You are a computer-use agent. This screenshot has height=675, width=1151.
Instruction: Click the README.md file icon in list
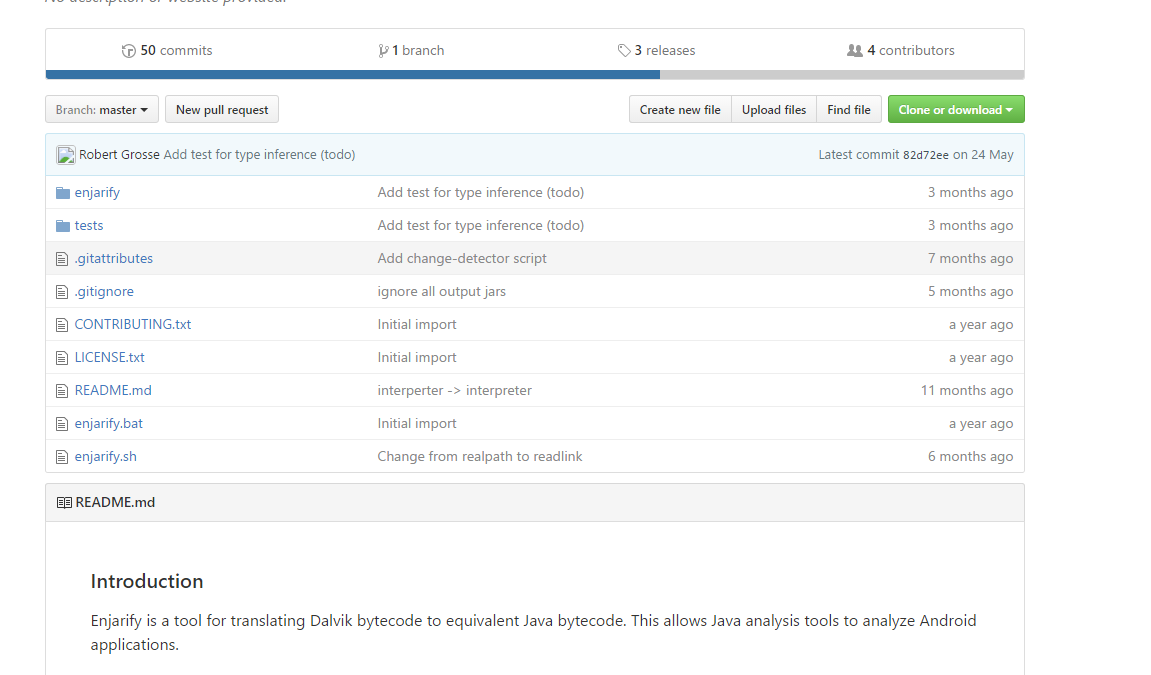pos(62,391)
